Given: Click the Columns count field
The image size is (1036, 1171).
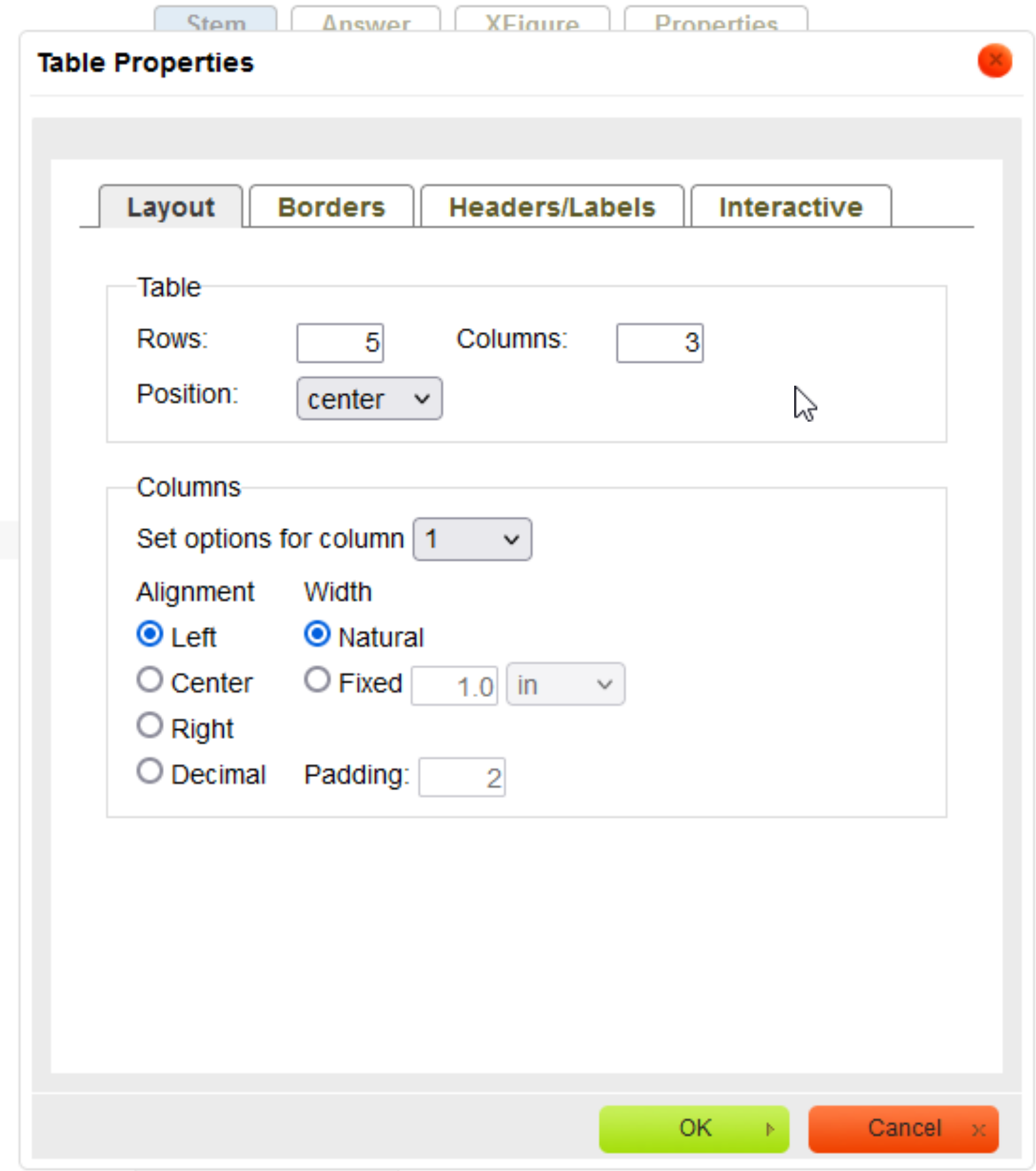Looking at the screenshot, I should click(x=660, y=342).
